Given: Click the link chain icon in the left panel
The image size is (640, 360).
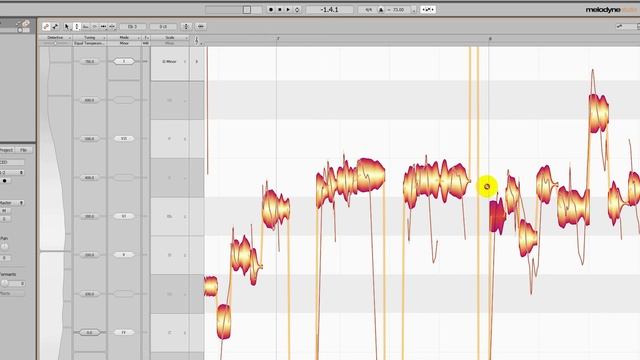Looking at the screenshot, I should (25, 24).
